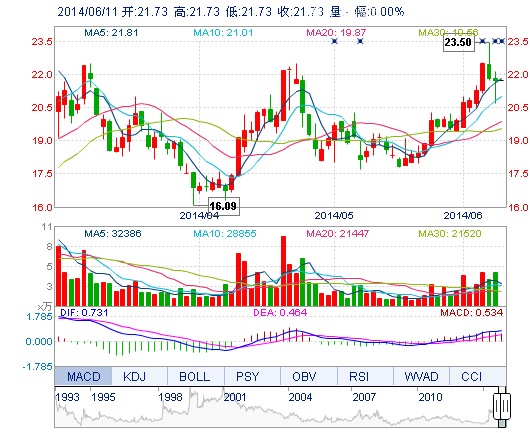Select 2007 on the overview timeline
This screenshot has height=433, width=530.
coord(364,397)
